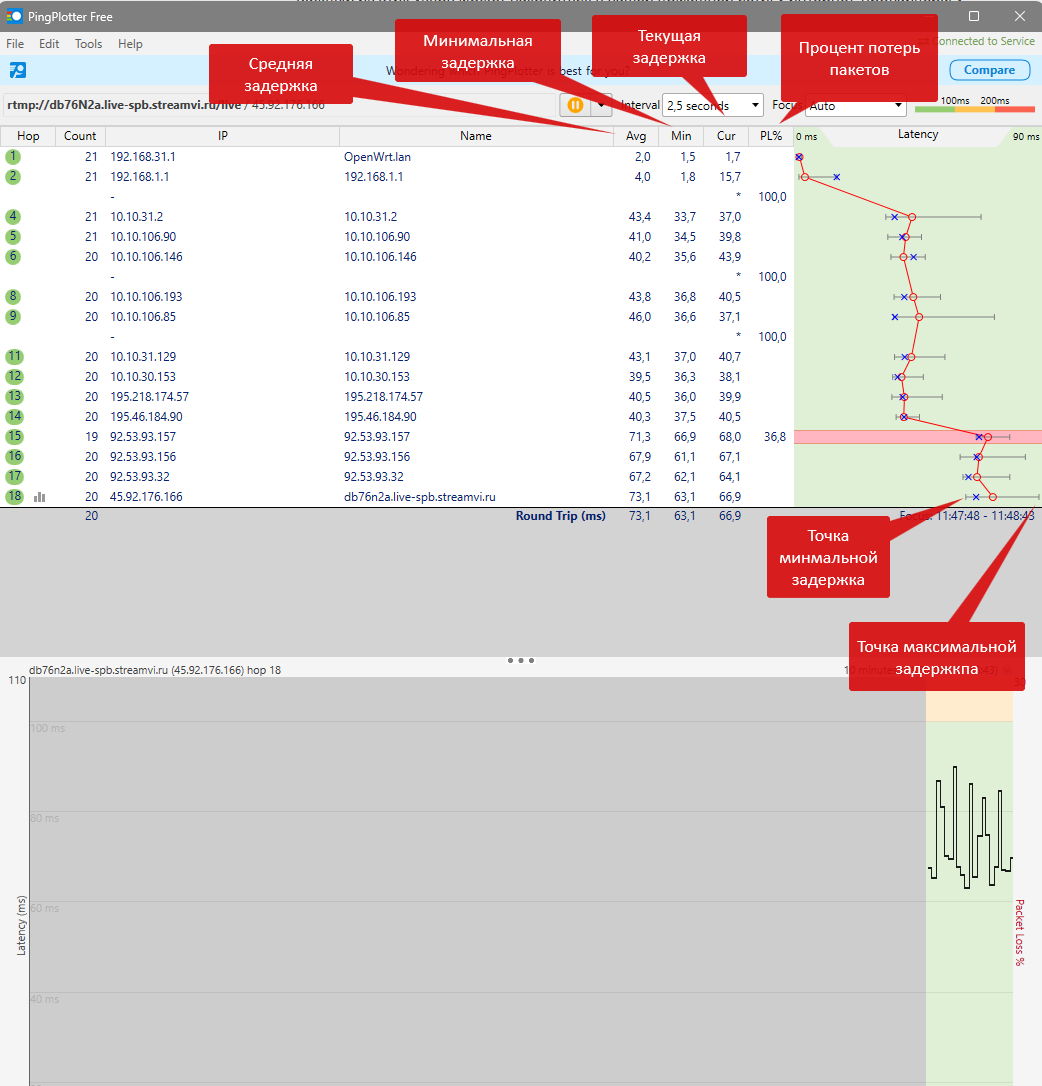Click the Avg column header
1042x1086 pixels.
tap(636, 136)
